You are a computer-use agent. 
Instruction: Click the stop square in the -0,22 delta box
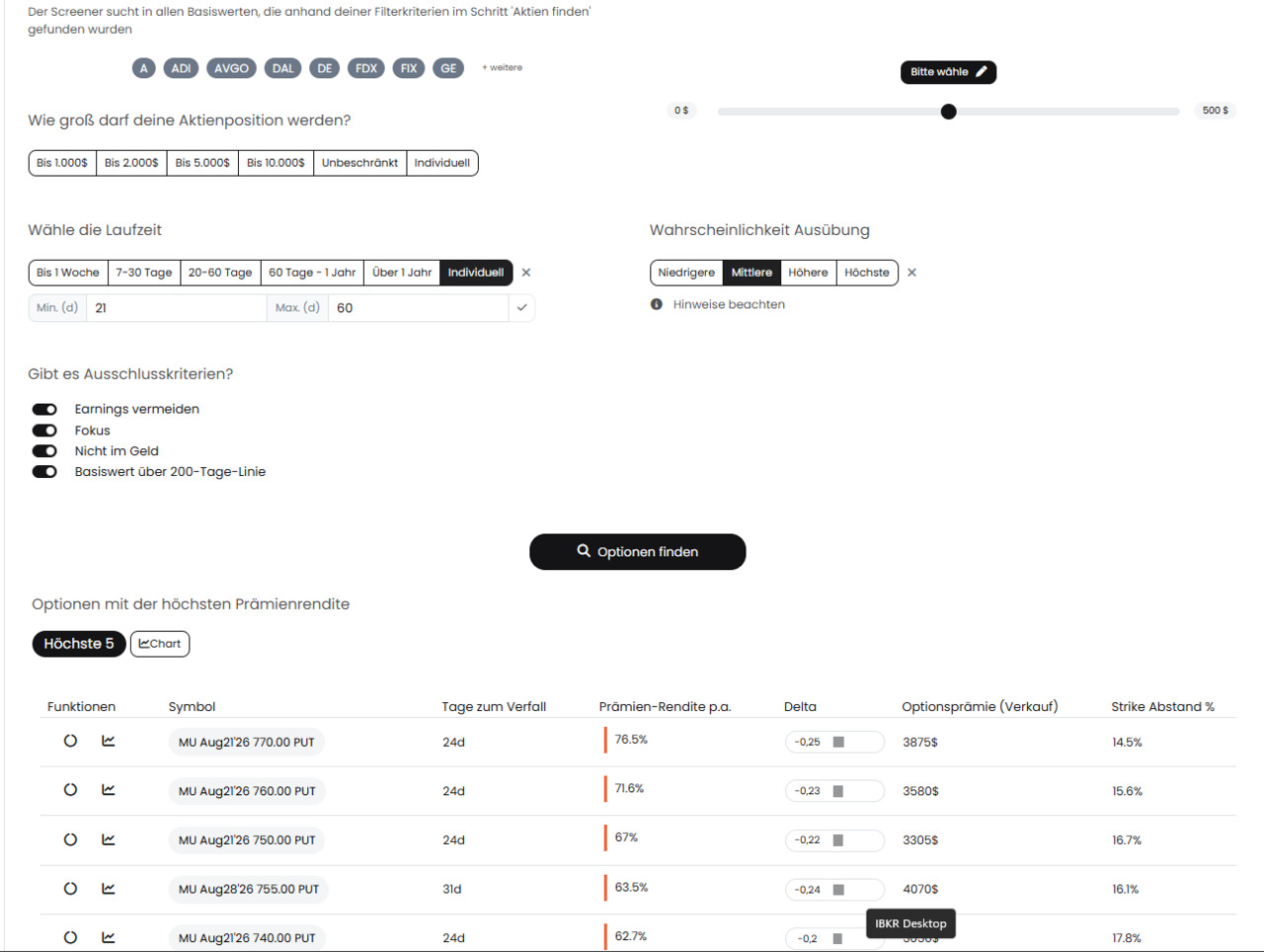point(838,840)
